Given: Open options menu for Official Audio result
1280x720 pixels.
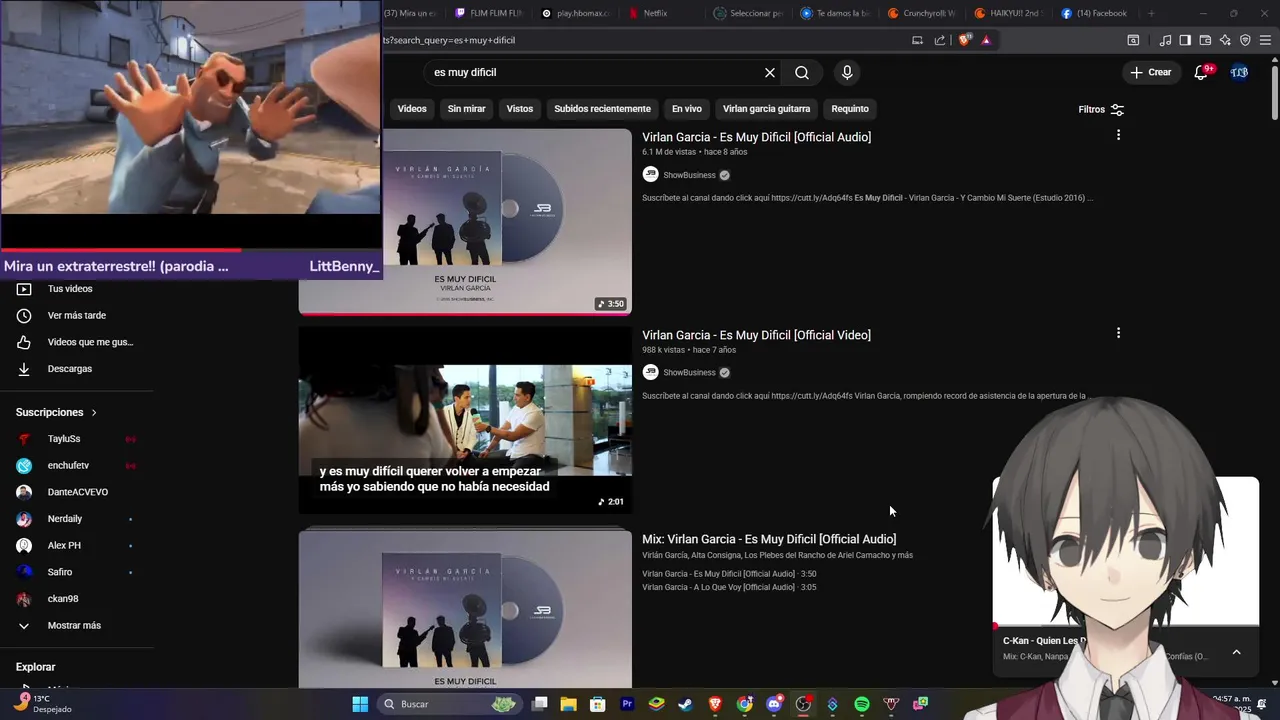Looking at the screenshot, I should 1118,135.
